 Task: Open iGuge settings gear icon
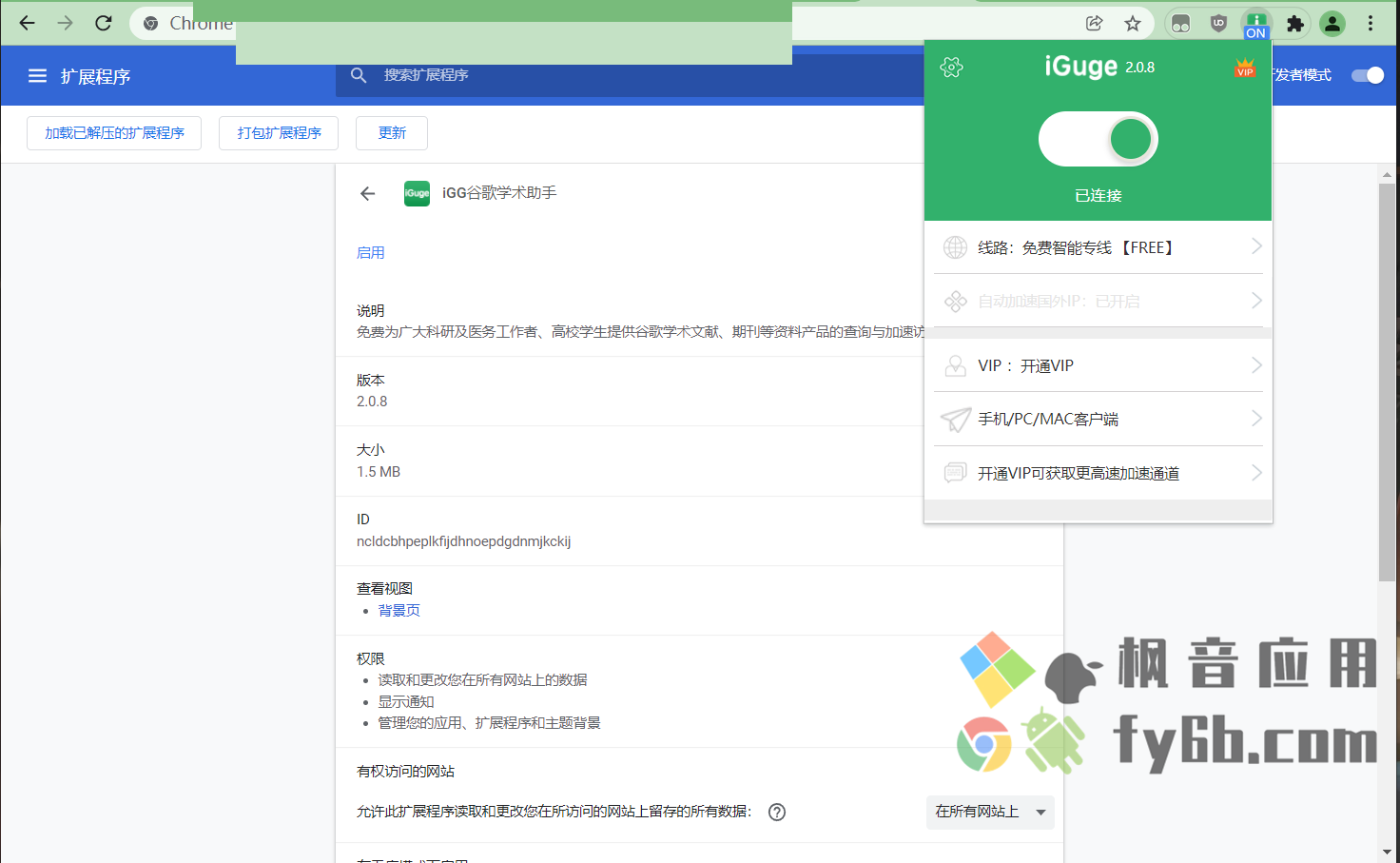(951, 67)
